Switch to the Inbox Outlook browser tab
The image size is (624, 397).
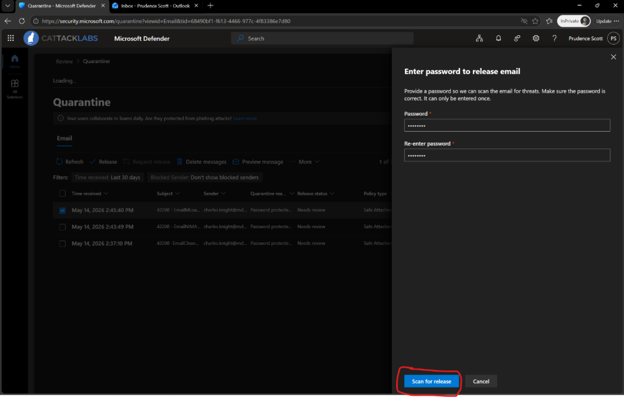coord(155,6)
